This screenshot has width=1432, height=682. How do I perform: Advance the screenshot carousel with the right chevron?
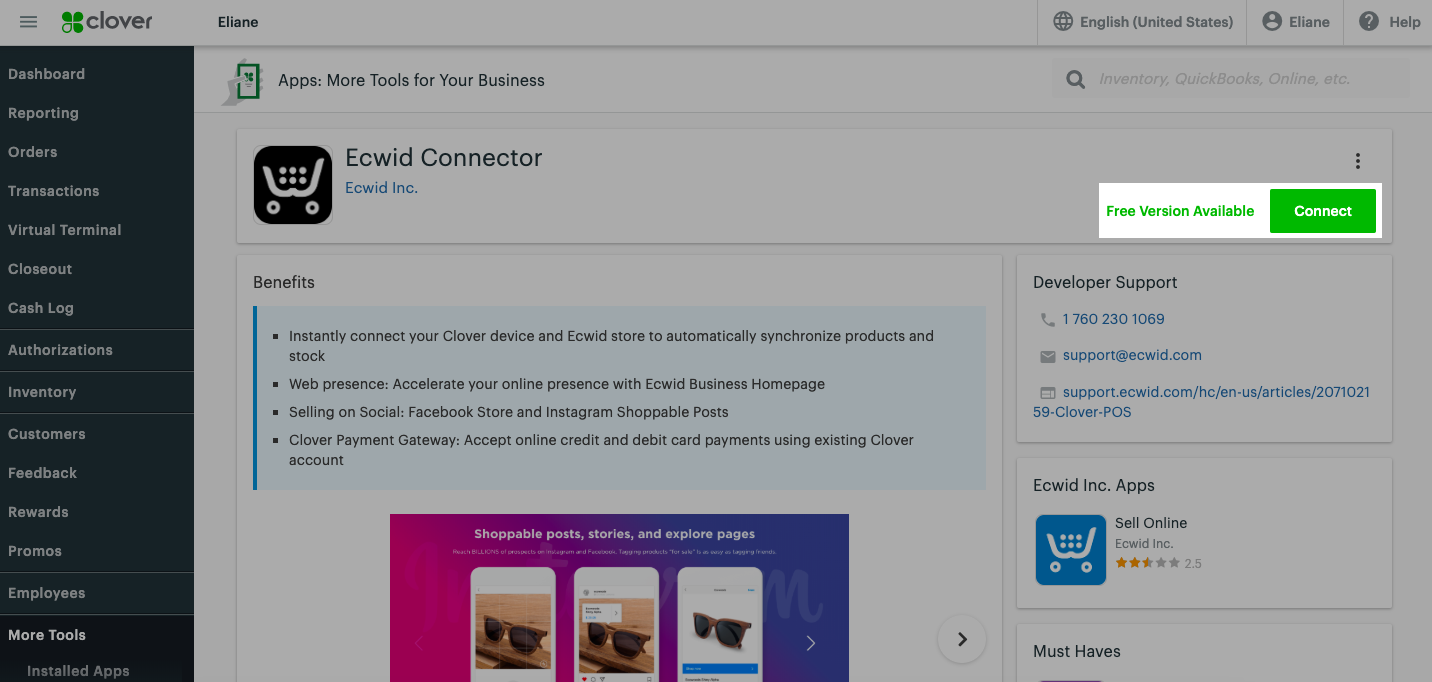961,638
